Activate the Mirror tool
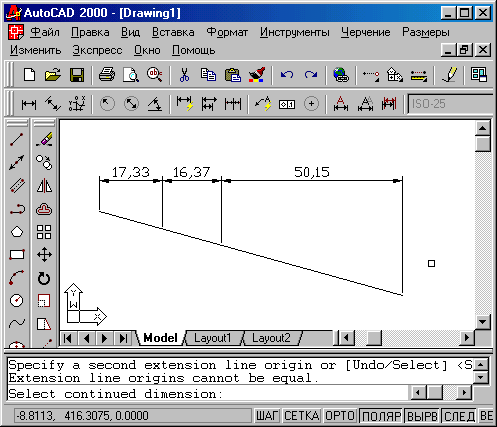This screenshot has width=497, height=427. tap(44, 185)
